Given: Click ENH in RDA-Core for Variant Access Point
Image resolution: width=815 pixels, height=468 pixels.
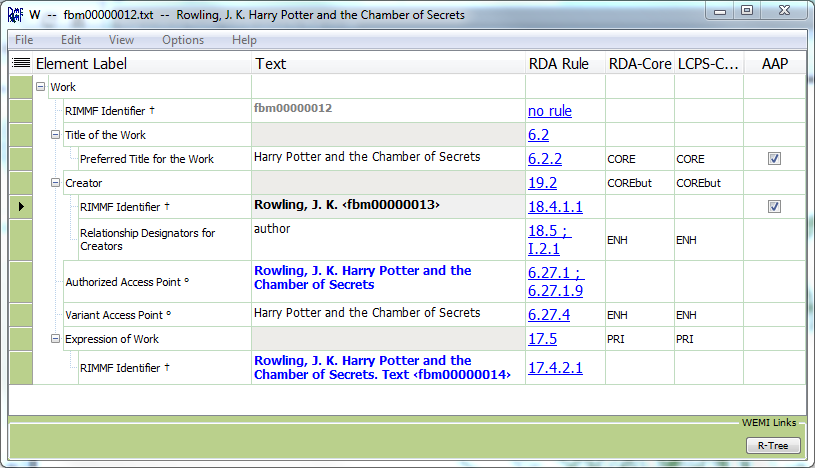Looking at the screenshot, I should [617, 315].
